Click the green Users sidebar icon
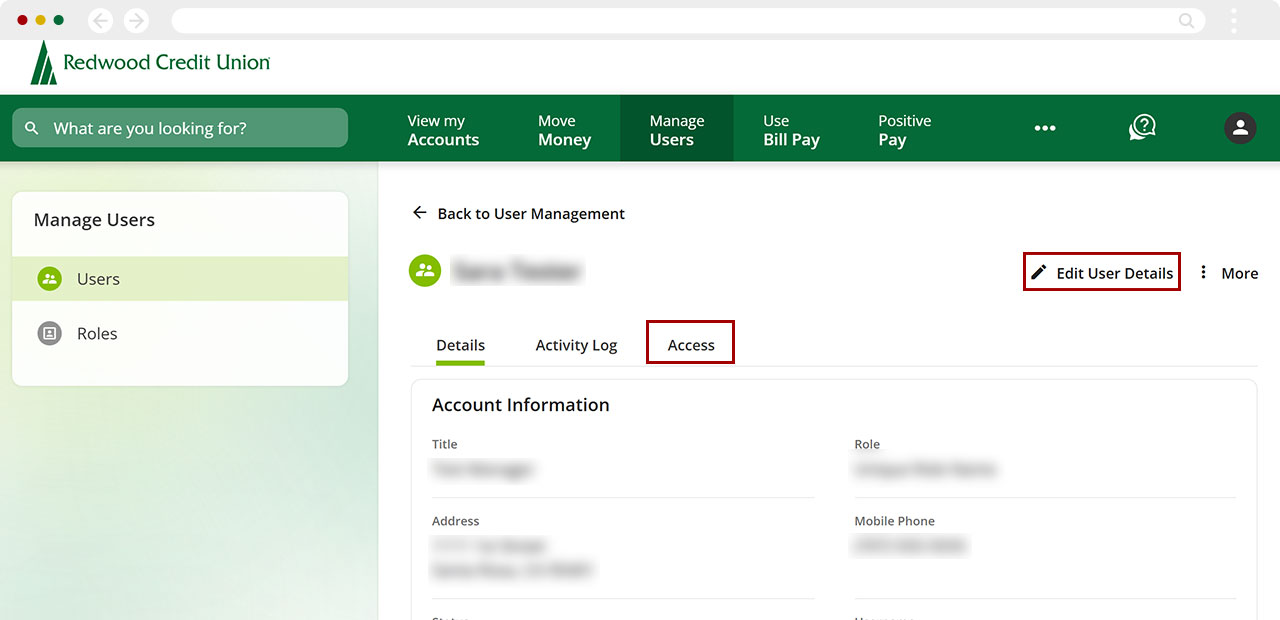 coord(50,279)
